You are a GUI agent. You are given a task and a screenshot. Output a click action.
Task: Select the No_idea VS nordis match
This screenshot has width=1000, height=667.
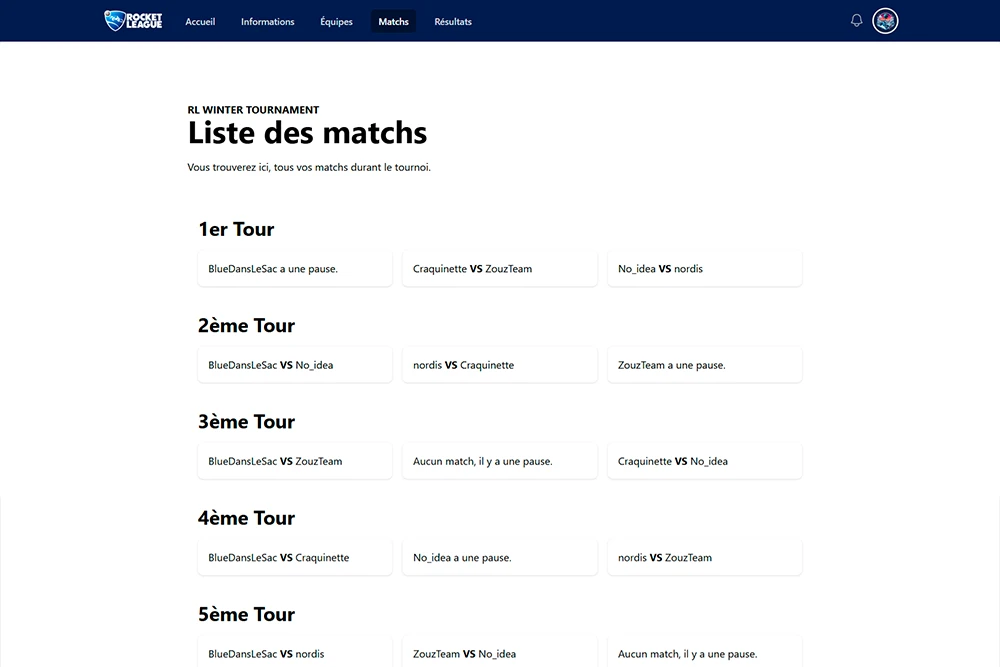coord(704,269)
